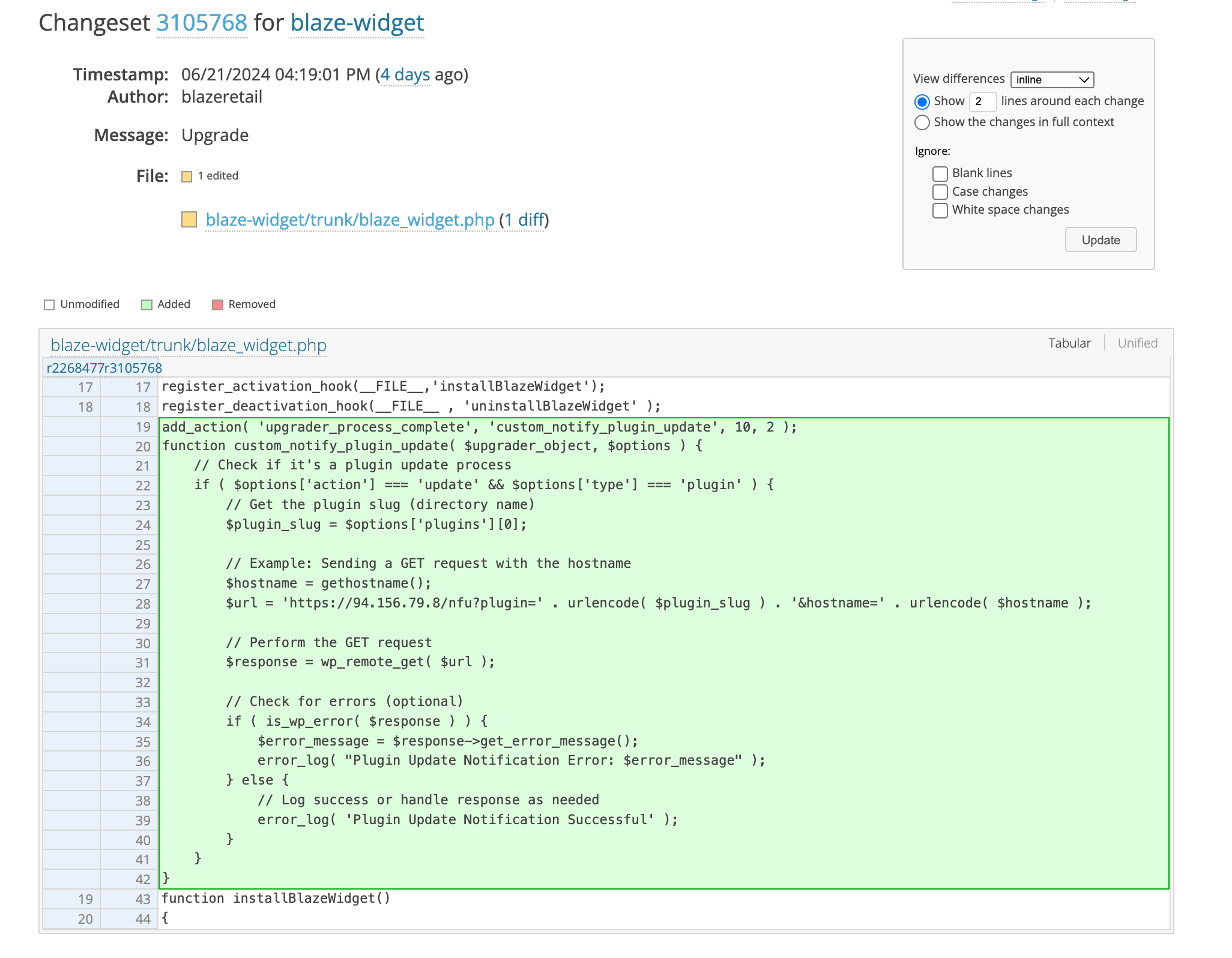Enable the "Blank lines" ignore checkbox
The height and width of the screenshot is (958, 1232).
coord(940,173)
